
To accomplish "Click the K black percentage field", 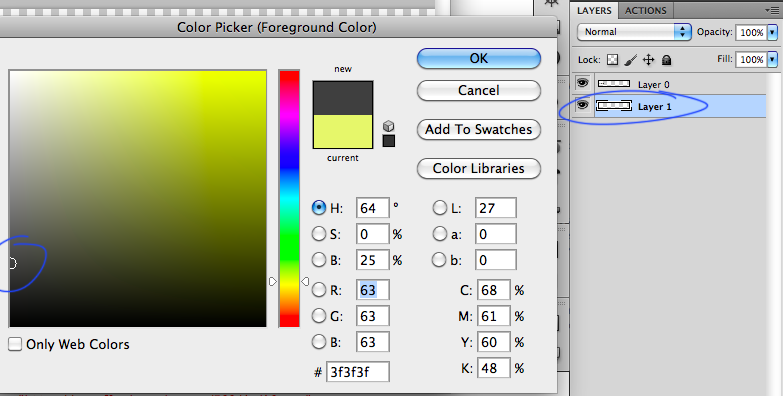I will pos(493,368).
